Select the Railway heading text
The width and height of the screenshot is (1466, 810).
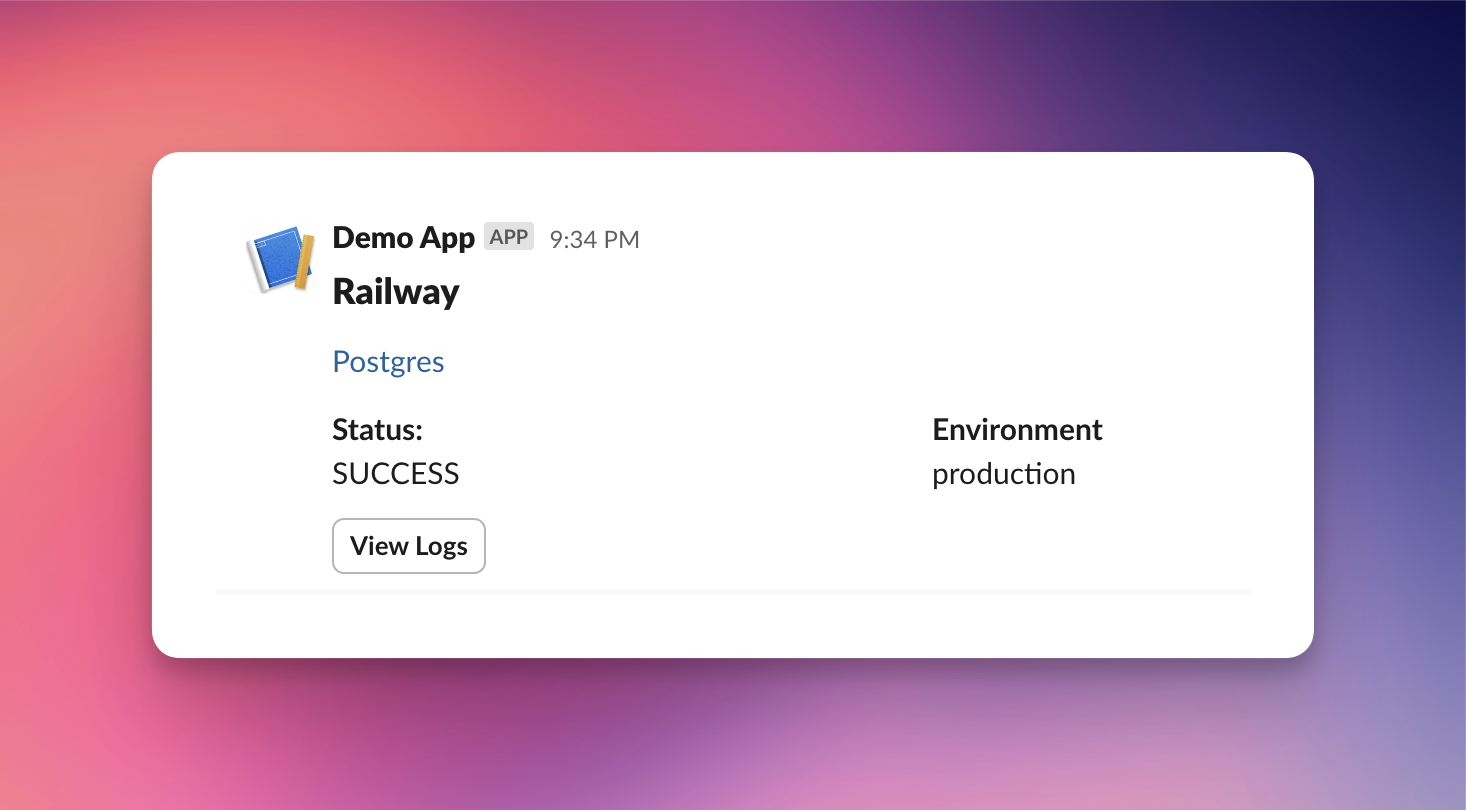click(396, 292)
